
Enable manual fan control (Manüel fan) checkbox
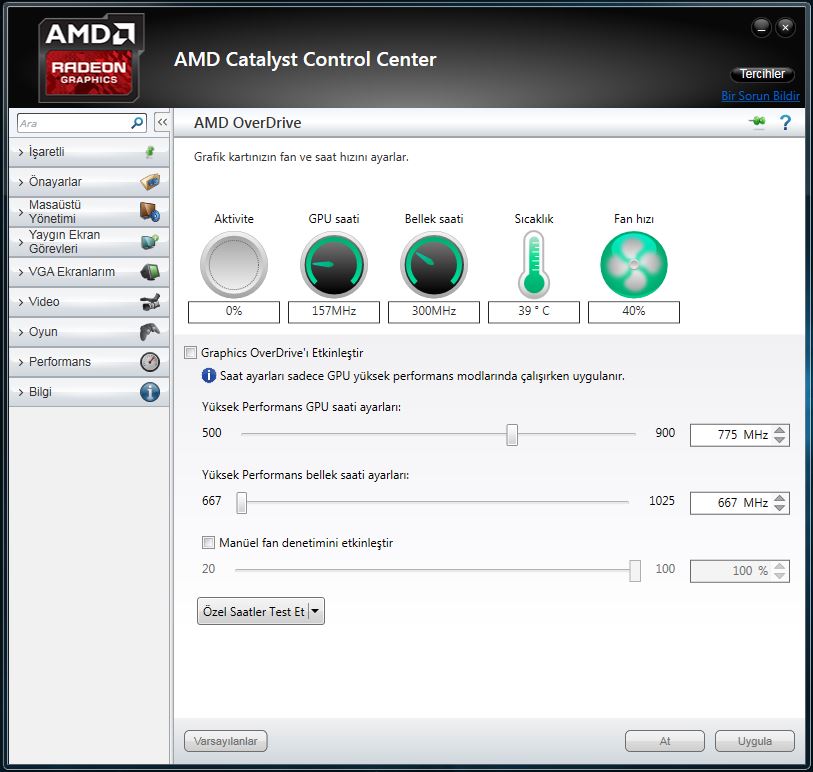coord(208,543)
